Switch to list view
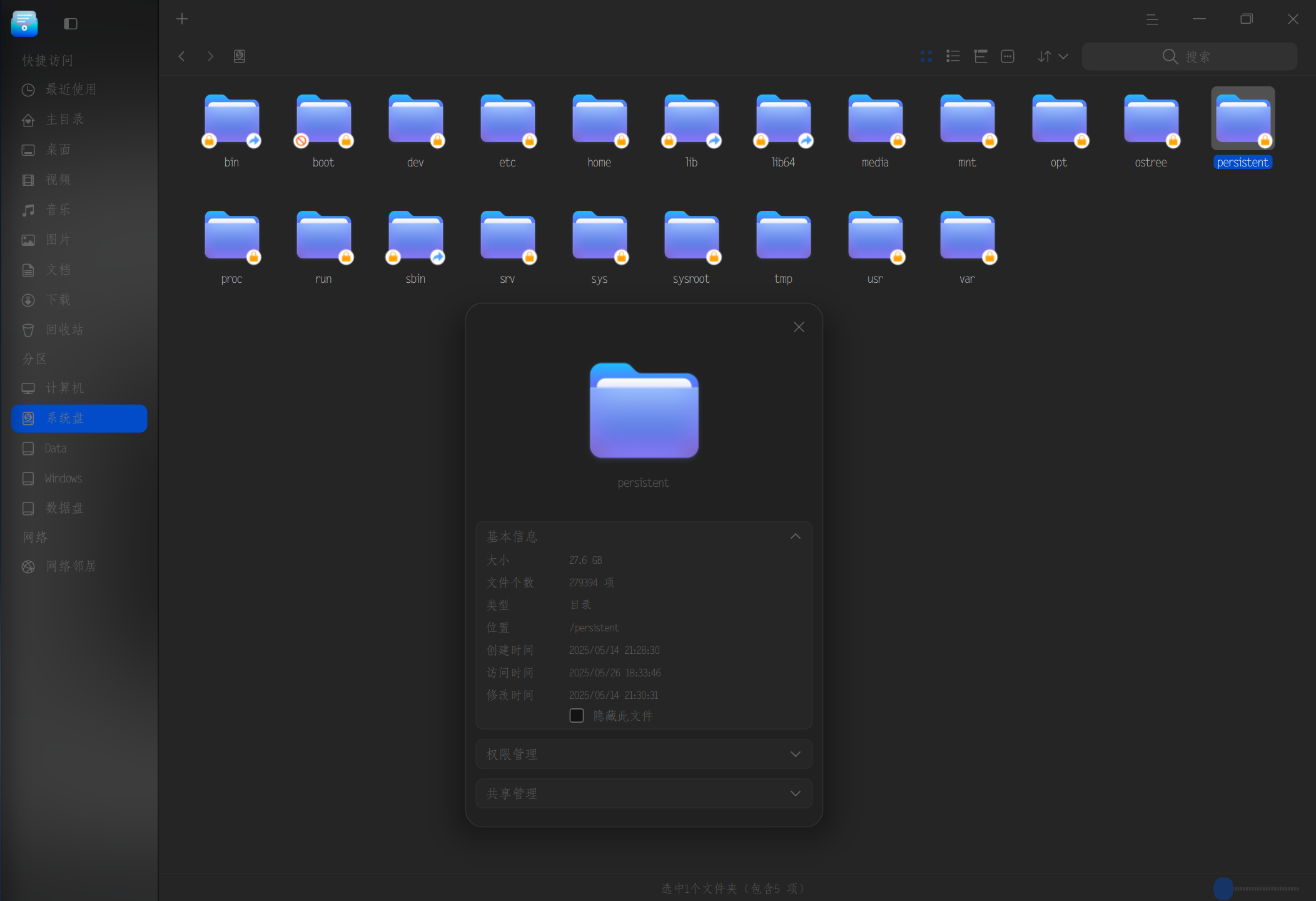The image size is (1316, 901). pyautogui.click(x=953, y=56)
